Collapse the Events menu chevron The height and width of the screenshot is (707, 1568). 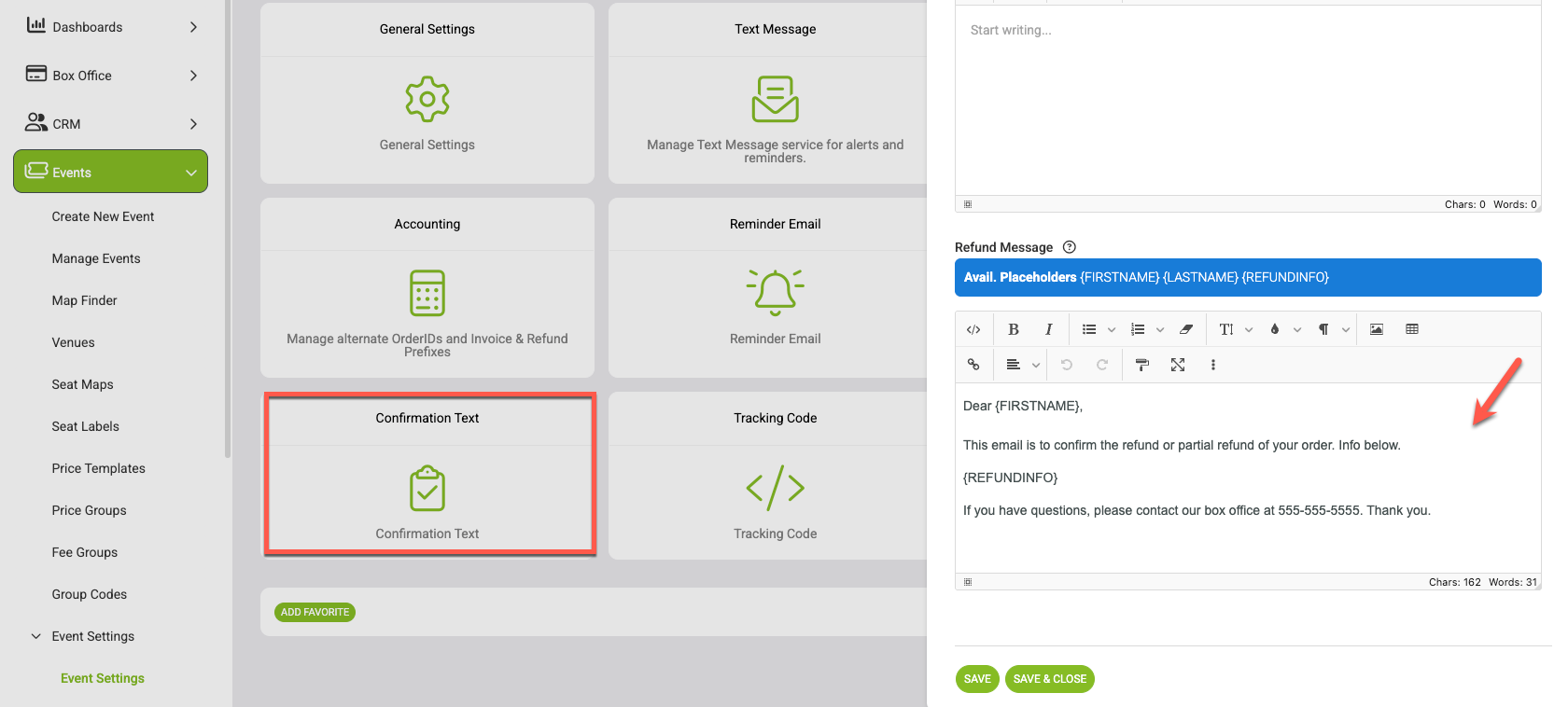tap(191, 173)
